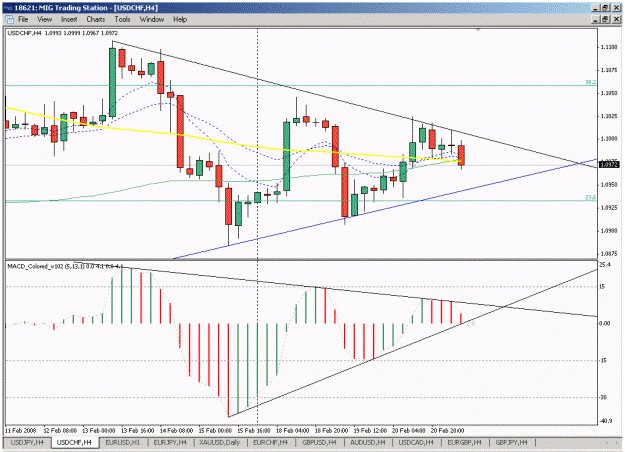Viewport: 625px width, 452px height.
Task: Open the GBPJPY,H4 chart tab
Action: [x=511, y=442]
